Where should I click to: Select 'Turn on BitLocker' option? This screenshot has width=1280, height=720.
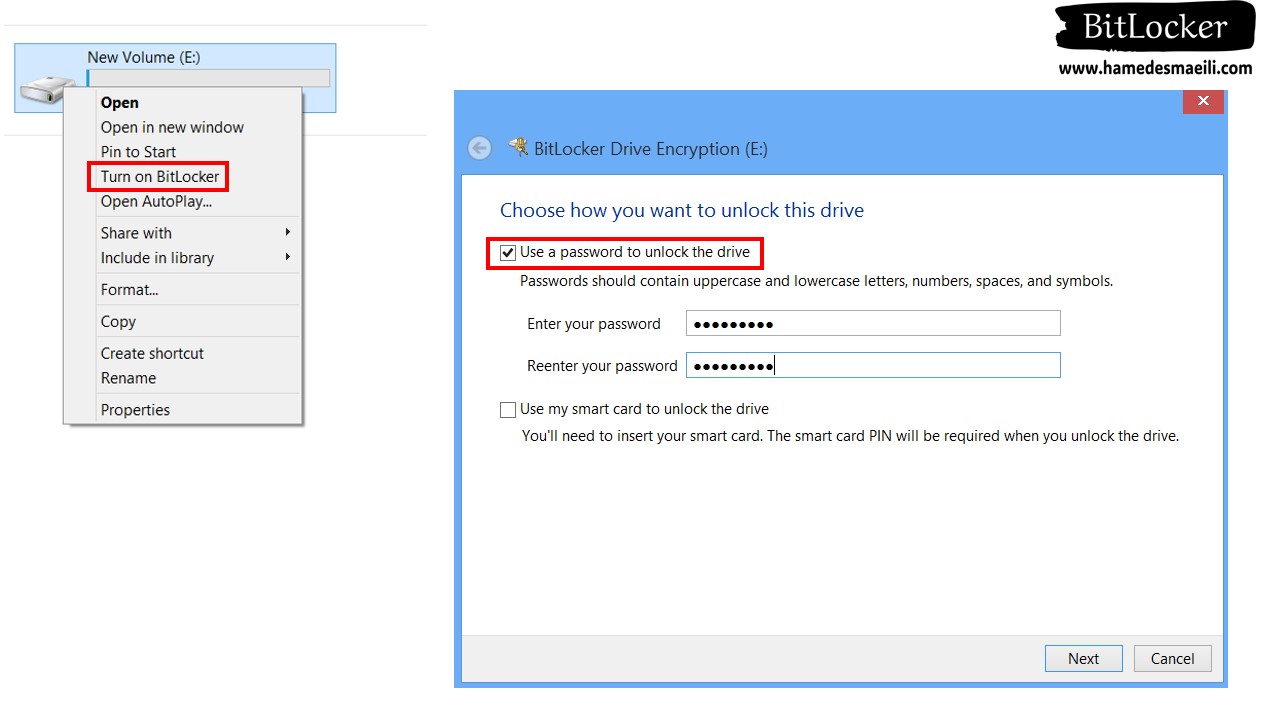(x=183, y=177)
